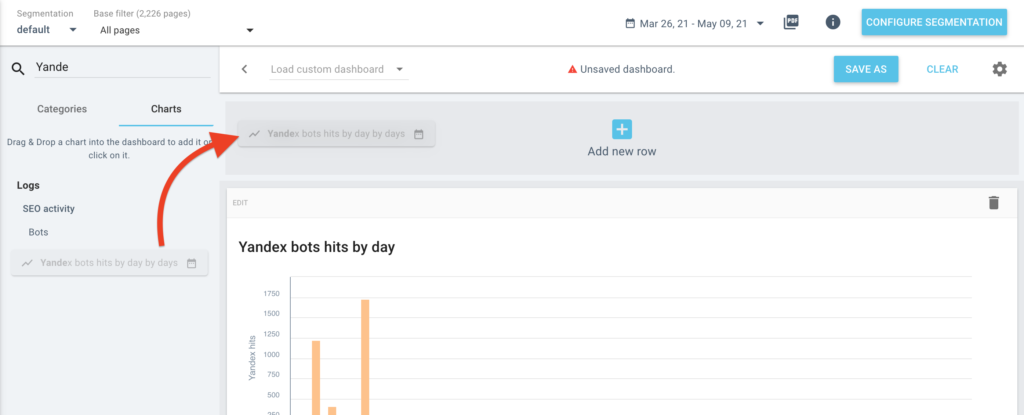The width and height of the screenshot is (1024, 415).
Task: Open the Segmentation default dropdown
Action: 46,30
